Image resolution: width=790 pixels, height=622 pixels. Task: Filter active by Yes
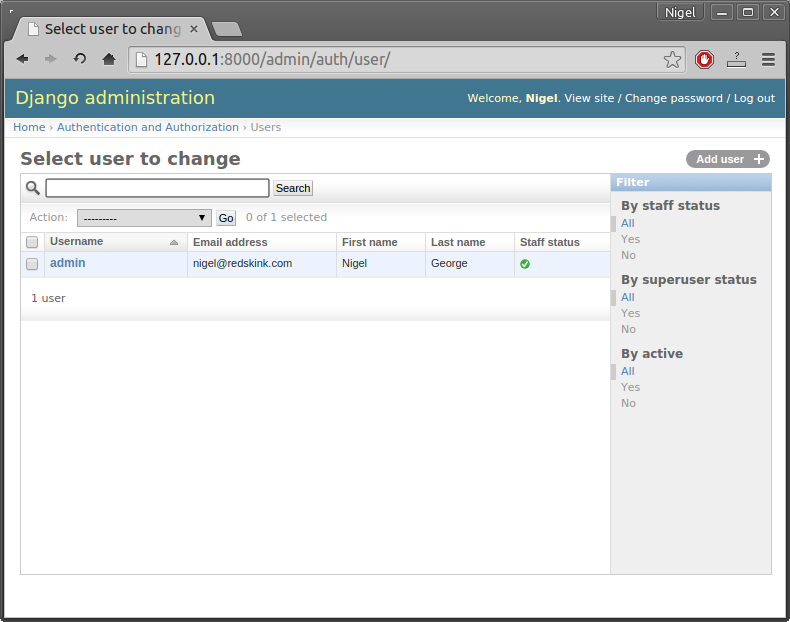630,387
